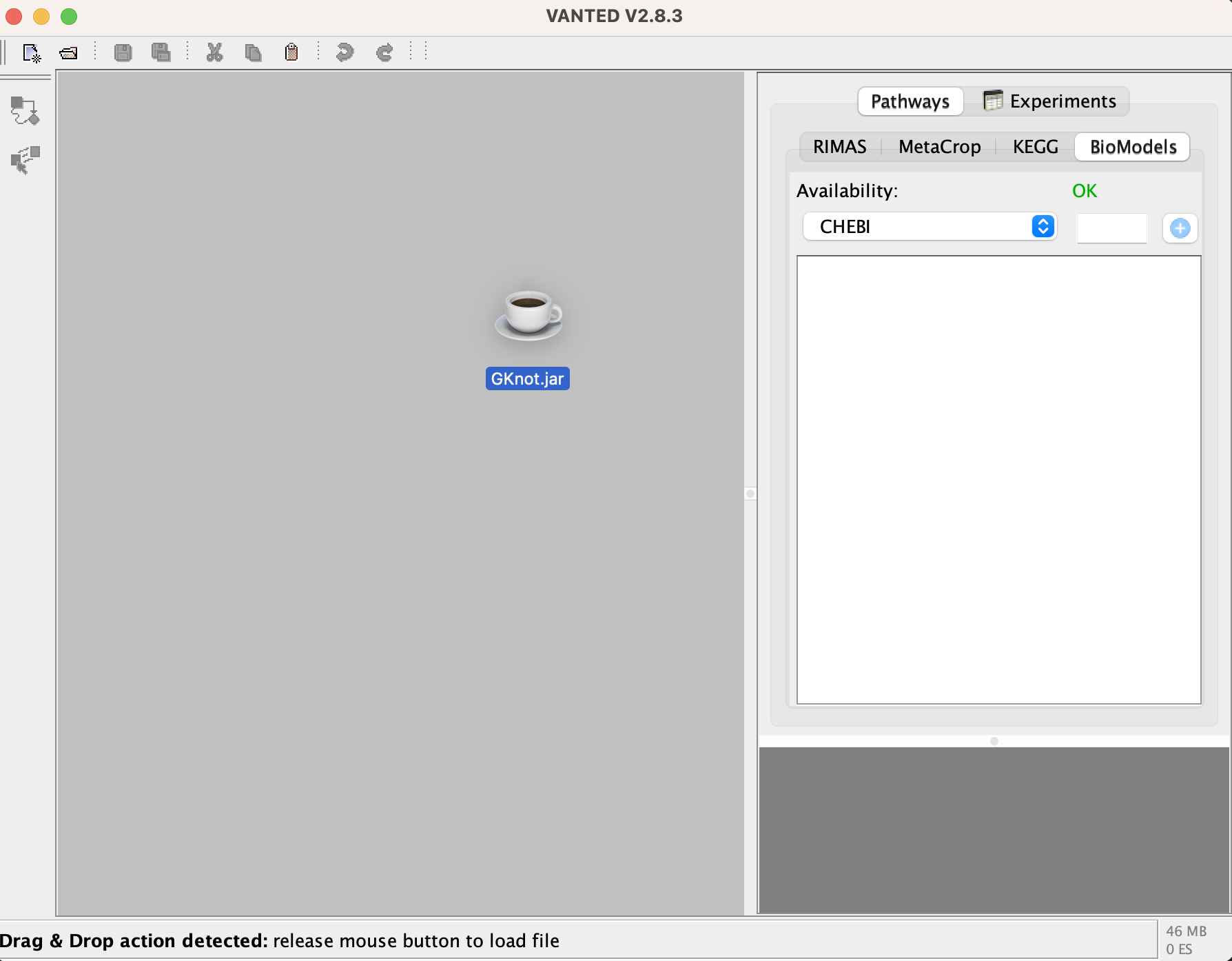The width and height of the screenshot is (1232, 961).
Task: Open a file with the folder icon
Action: [68, 53]
